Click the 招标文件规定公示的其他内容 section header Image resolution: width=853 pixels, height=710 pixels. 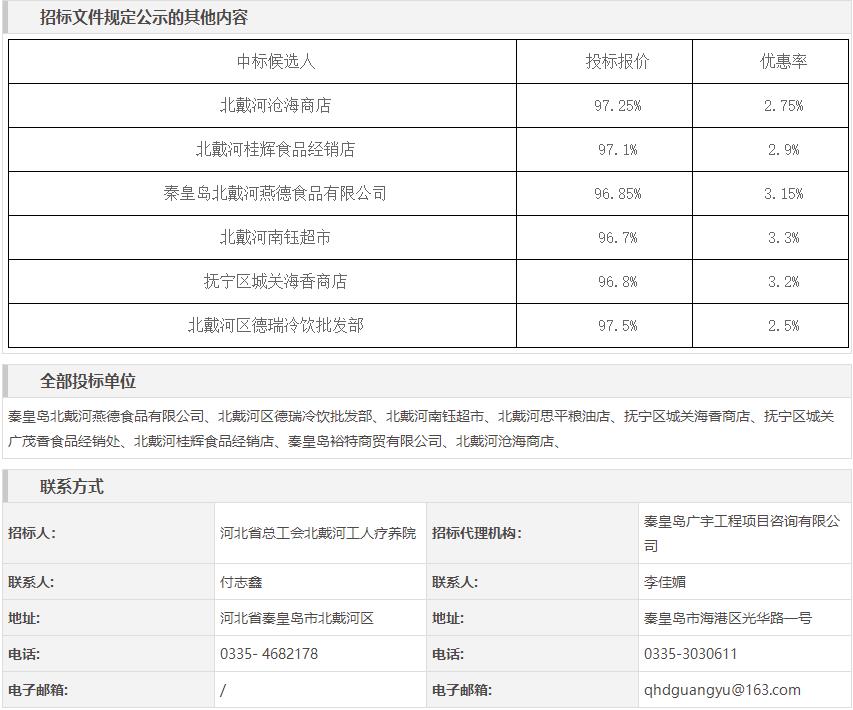(x=144, y=17)
